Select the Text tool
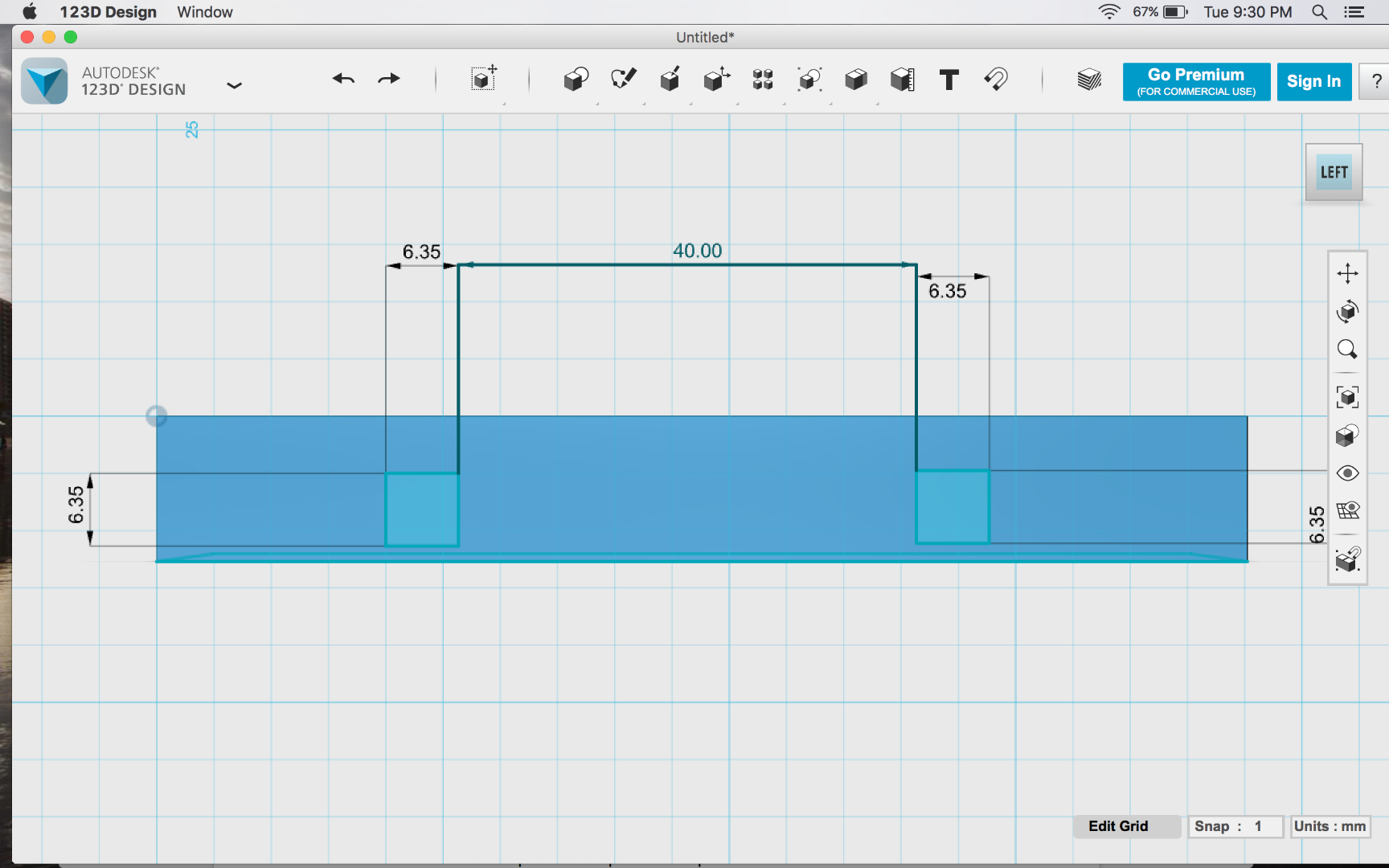Screen dimensions: 1389x868 pos(949,80)
